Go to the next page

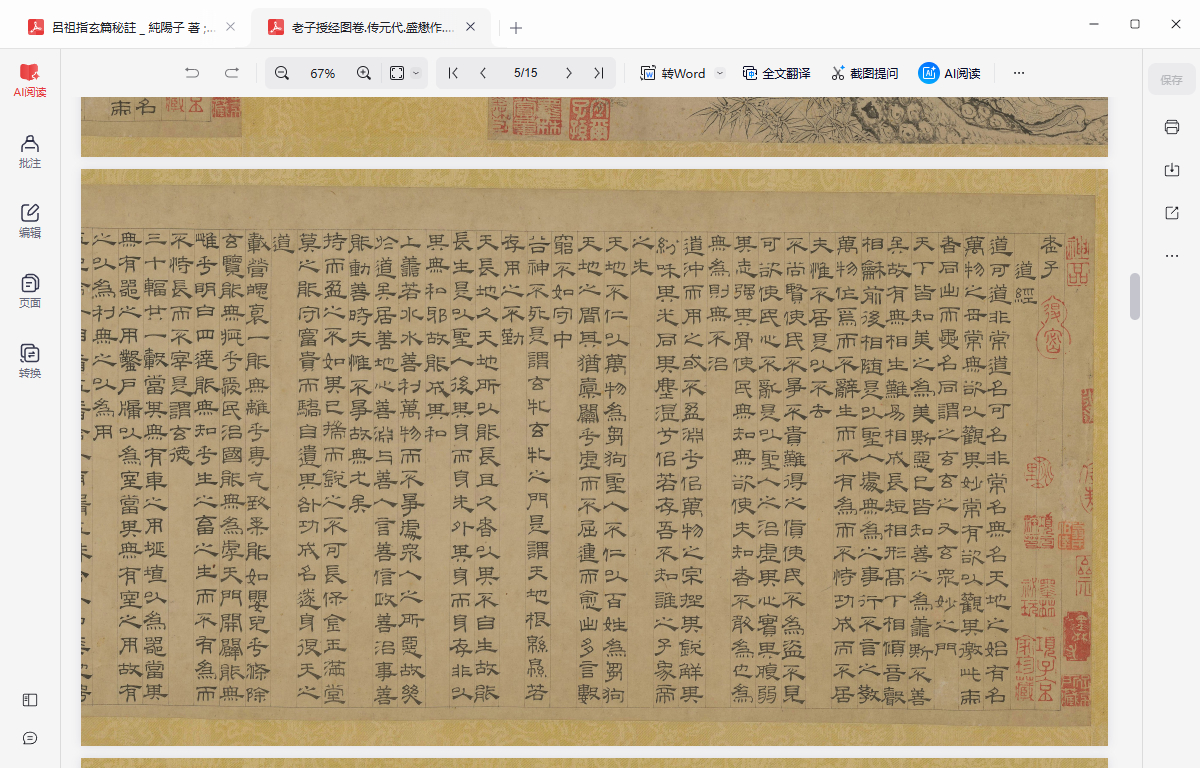568,73
